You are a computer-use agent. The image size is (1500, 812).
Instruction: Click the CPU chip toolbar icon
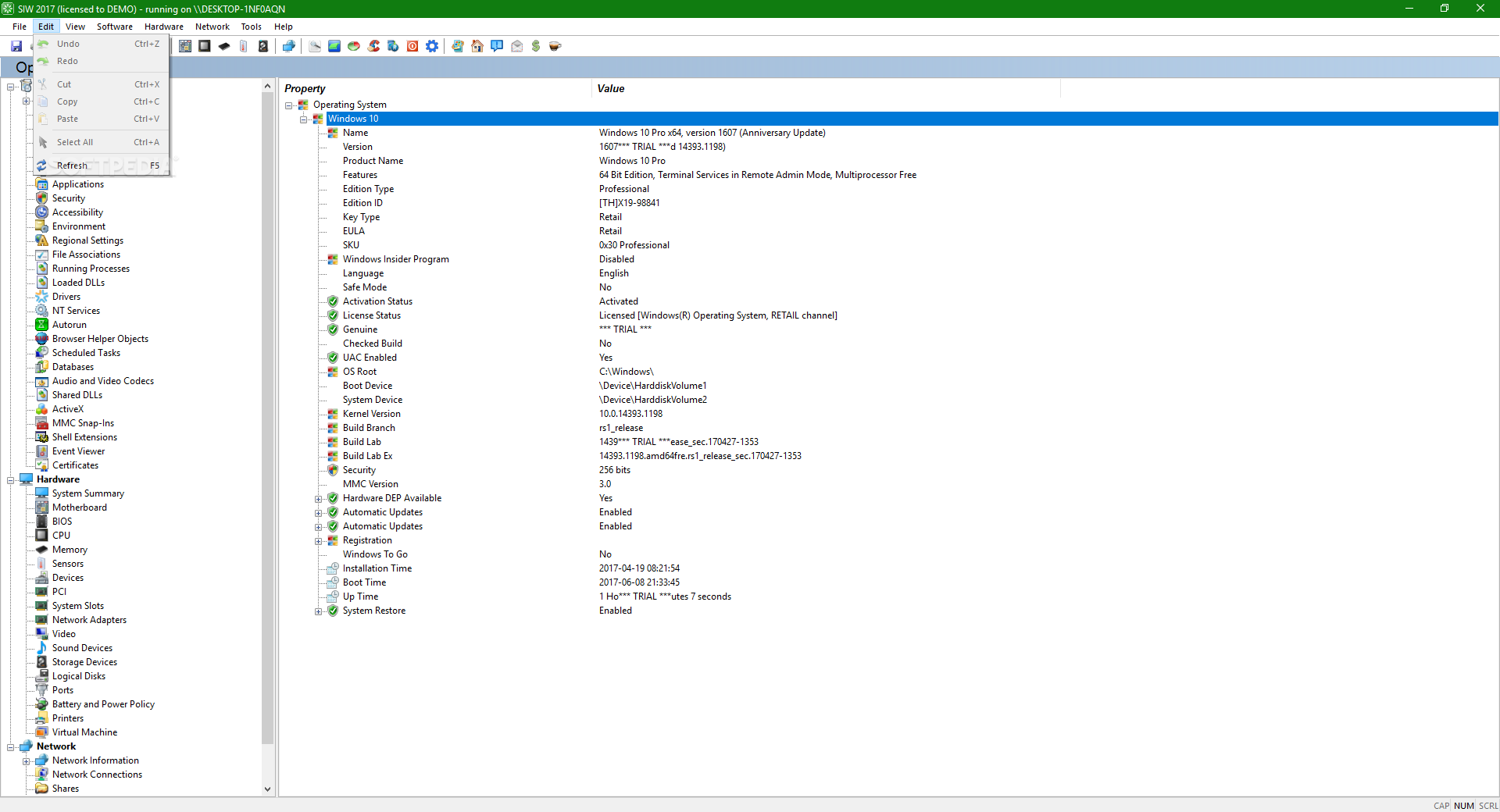205,46
